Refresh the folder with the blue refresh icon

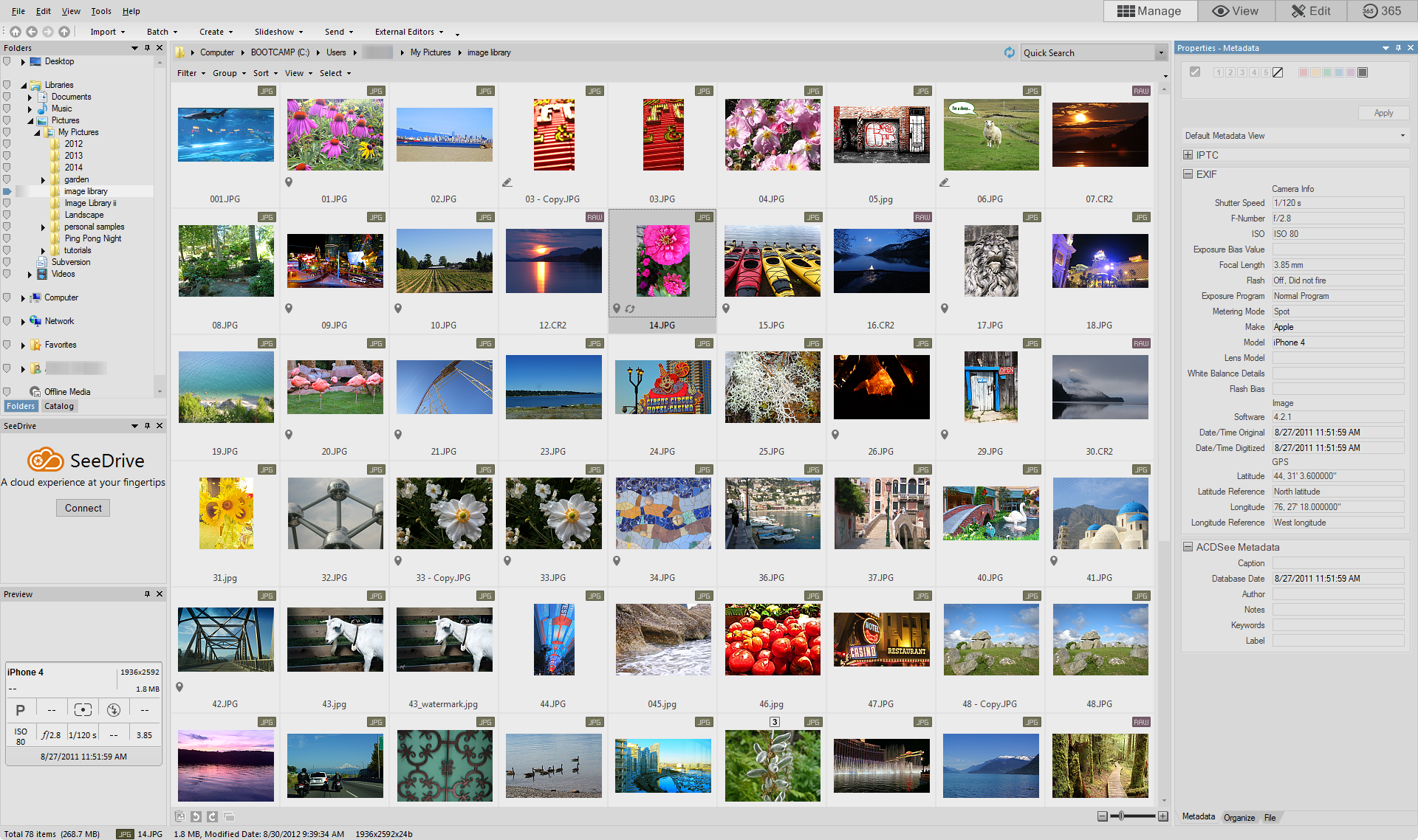[x=1009, y=52]
